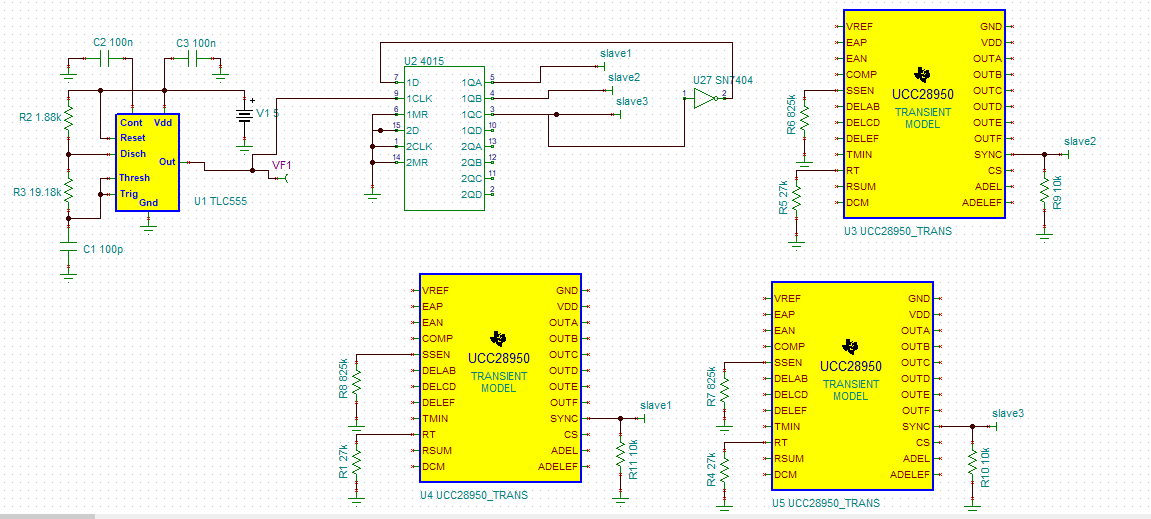
Task: Select the U3 UCC28950 controller block
Action: tap(923, 114)
